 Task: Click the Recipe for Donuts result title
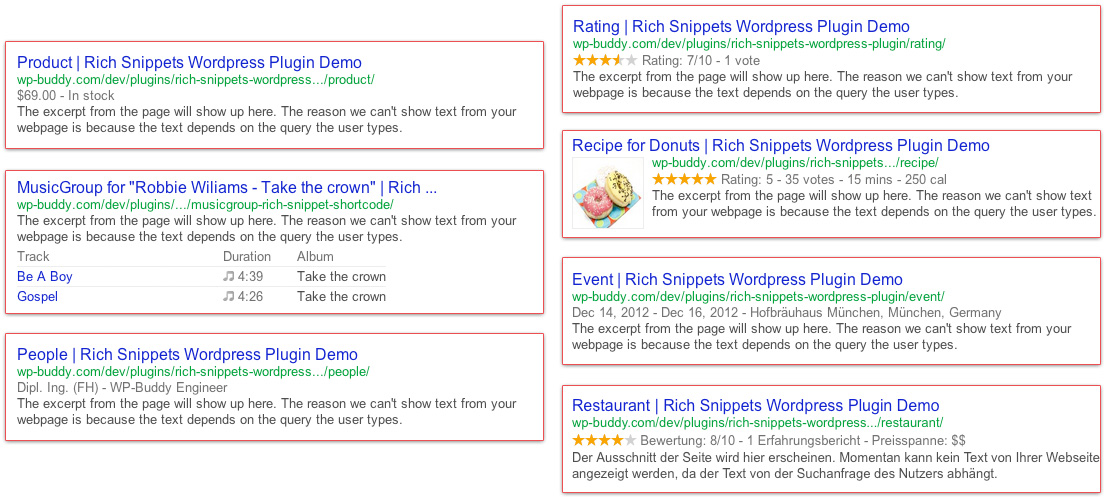coord(780,146)
